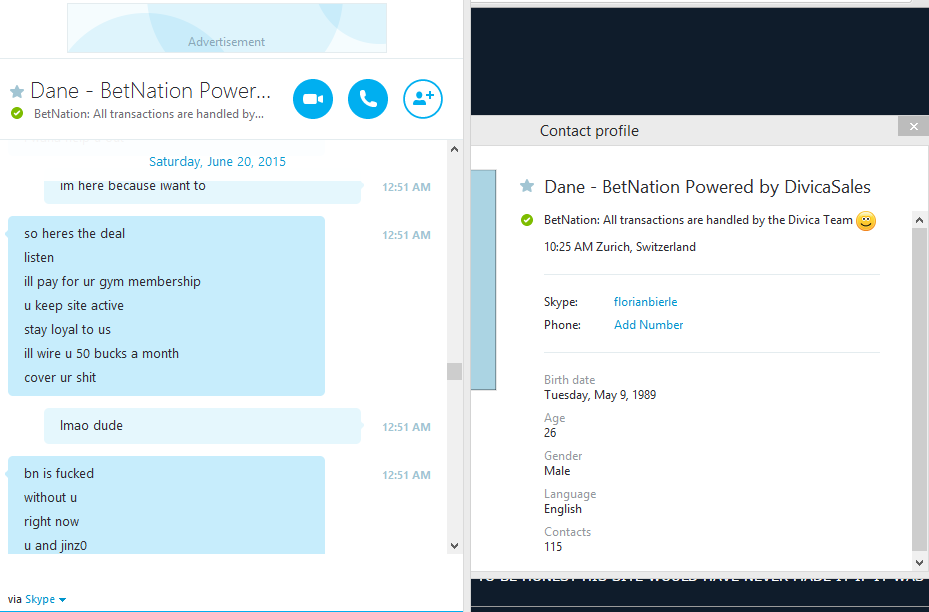The height and width of the screenshot is (612, 929).
Task: Click the line 'bn is fucked'
Action: (x=59, y=473)
